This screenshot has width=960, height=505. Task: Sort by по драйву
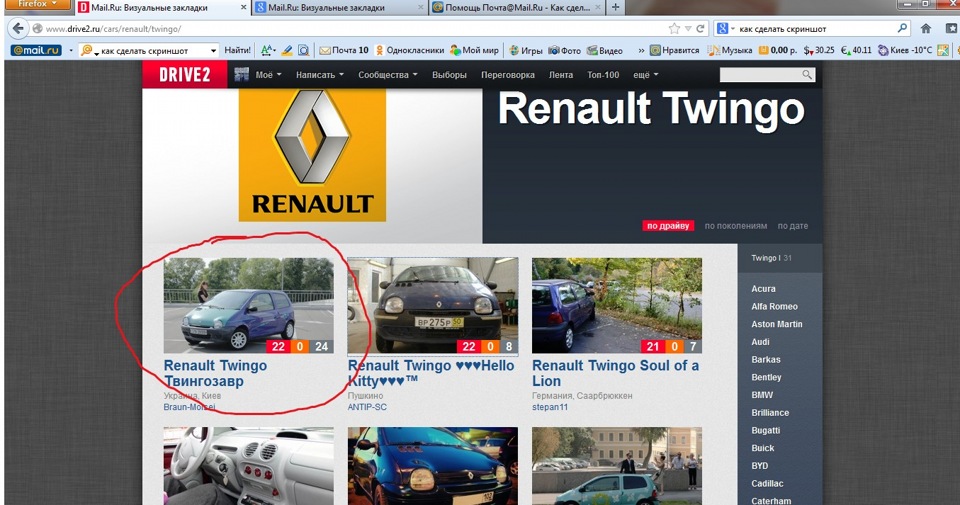point(668,226)
